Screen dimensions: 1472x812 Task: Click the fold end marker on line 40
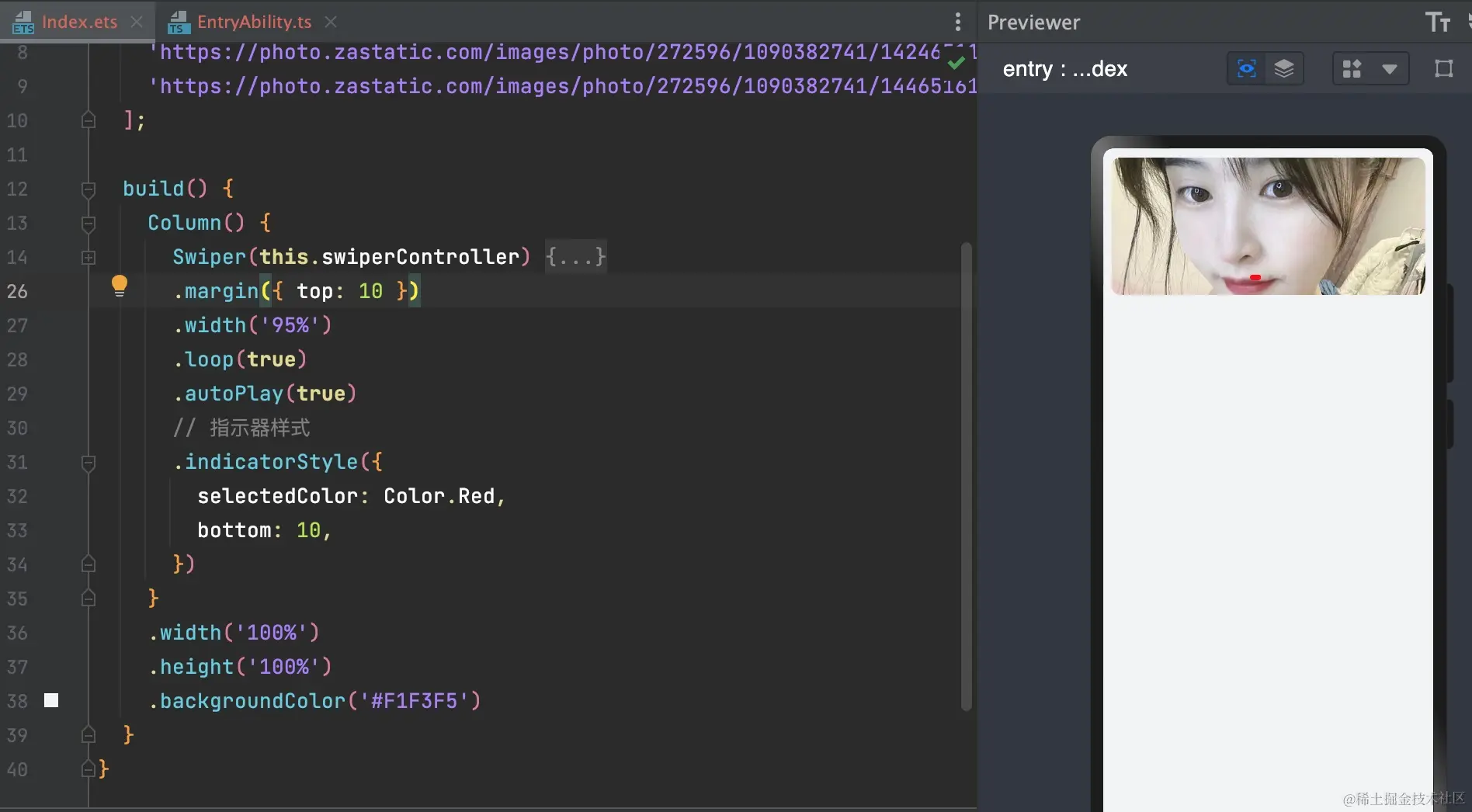89,769
